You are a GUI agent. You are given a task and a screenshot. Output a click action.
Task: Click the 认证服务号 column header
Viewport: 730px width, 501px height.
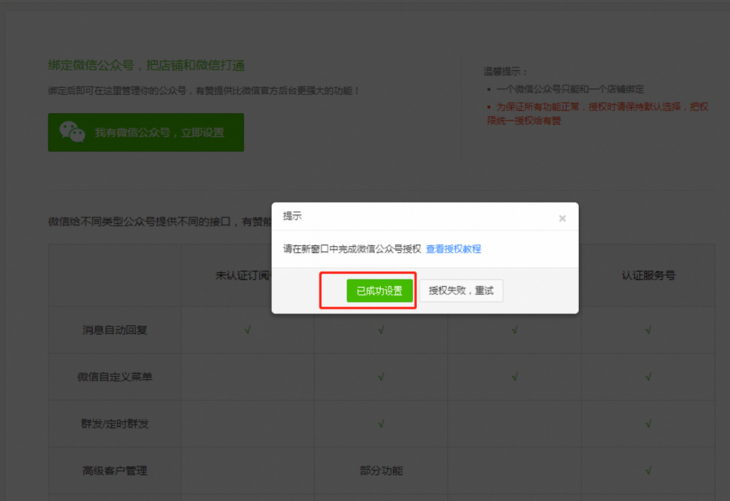[648, 276]
